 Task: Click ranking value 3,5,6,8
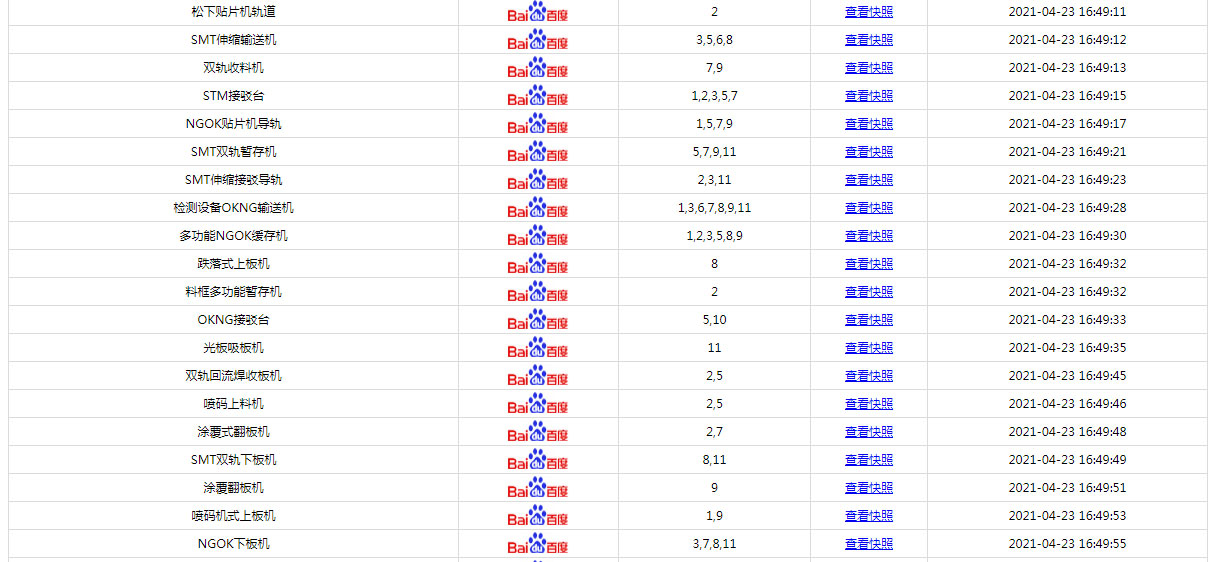tap(714, 40)
